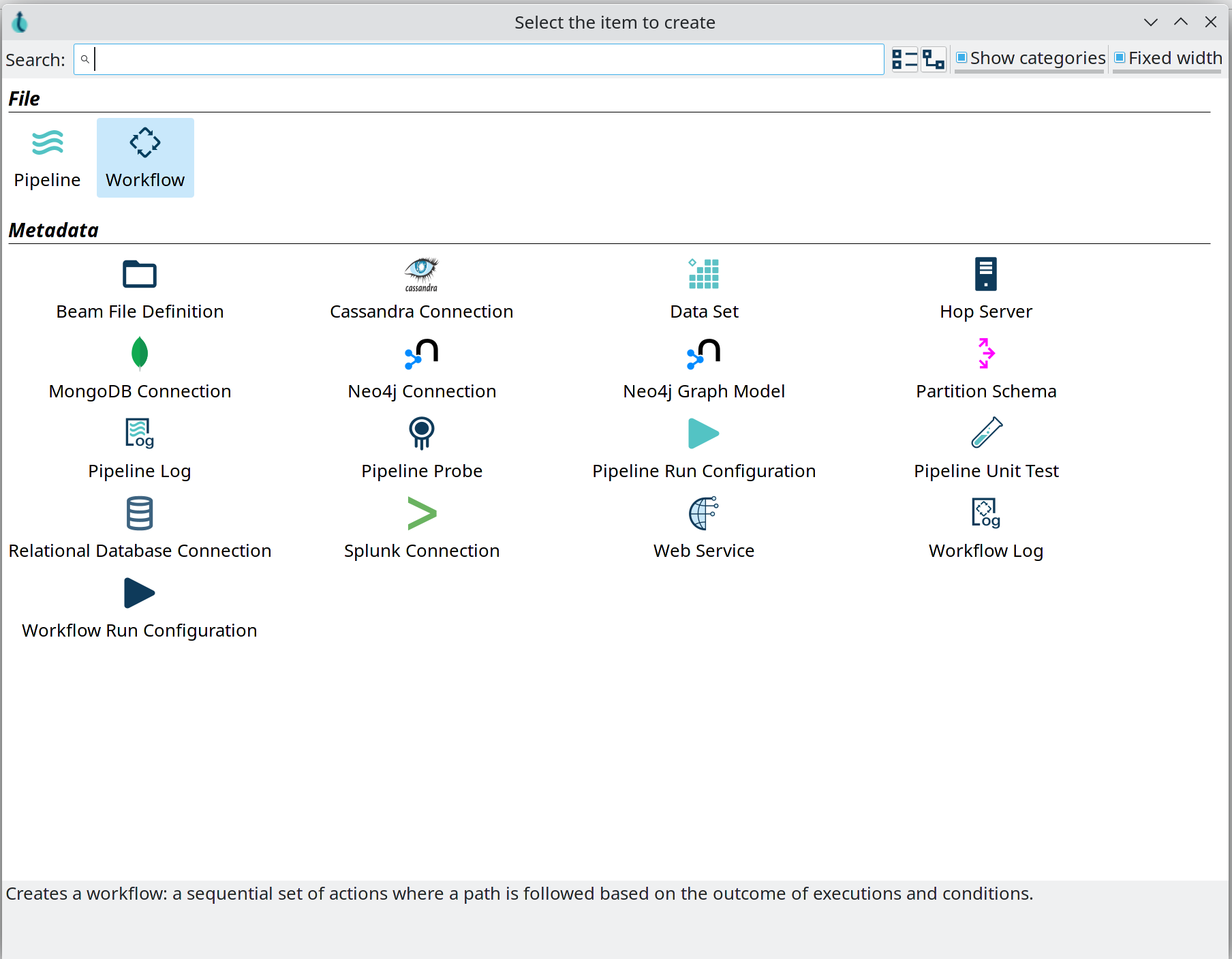Uncheck the Fixed width option
This screenshot has width=1232, height=959.
pyautogui.click(x=1121, y=58)
